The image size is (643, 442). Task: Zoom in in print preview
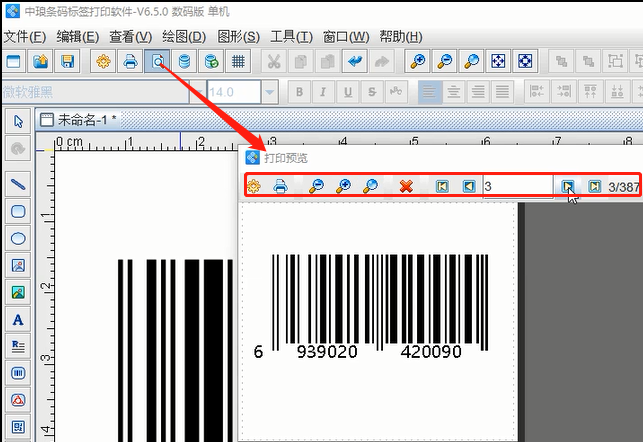coord(343,187)
